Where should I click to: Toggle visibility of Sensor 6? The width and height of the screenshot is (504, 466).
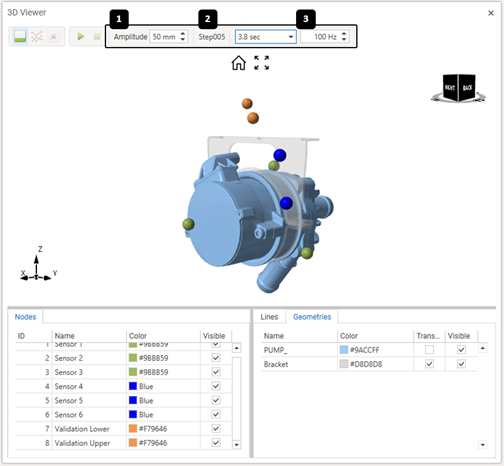point(216,414)
